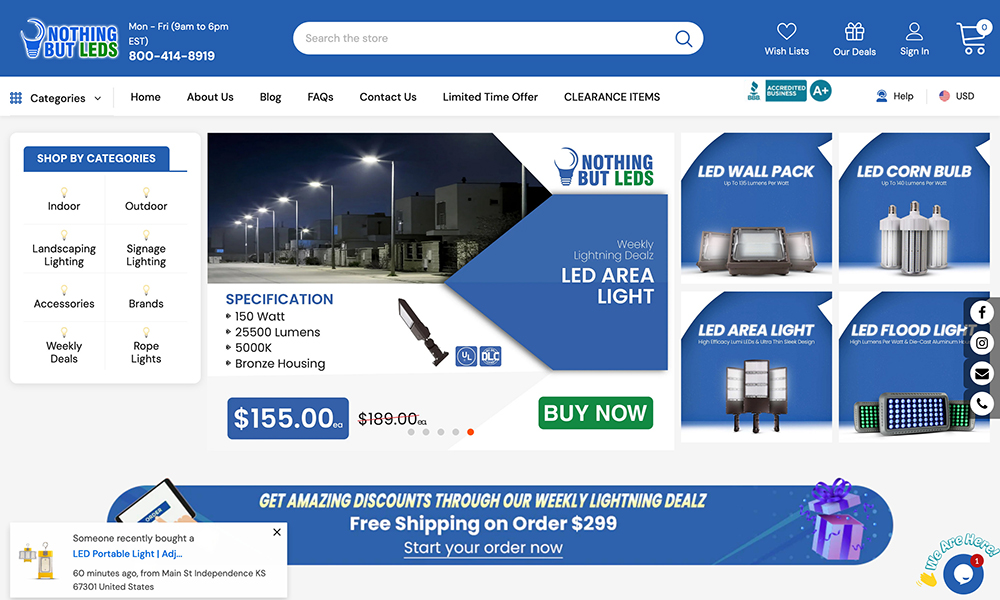Image resolution: width=1000 pixels, height=600 pixels.
Task: Follow the Start your order now link
Action: (483, 548)
